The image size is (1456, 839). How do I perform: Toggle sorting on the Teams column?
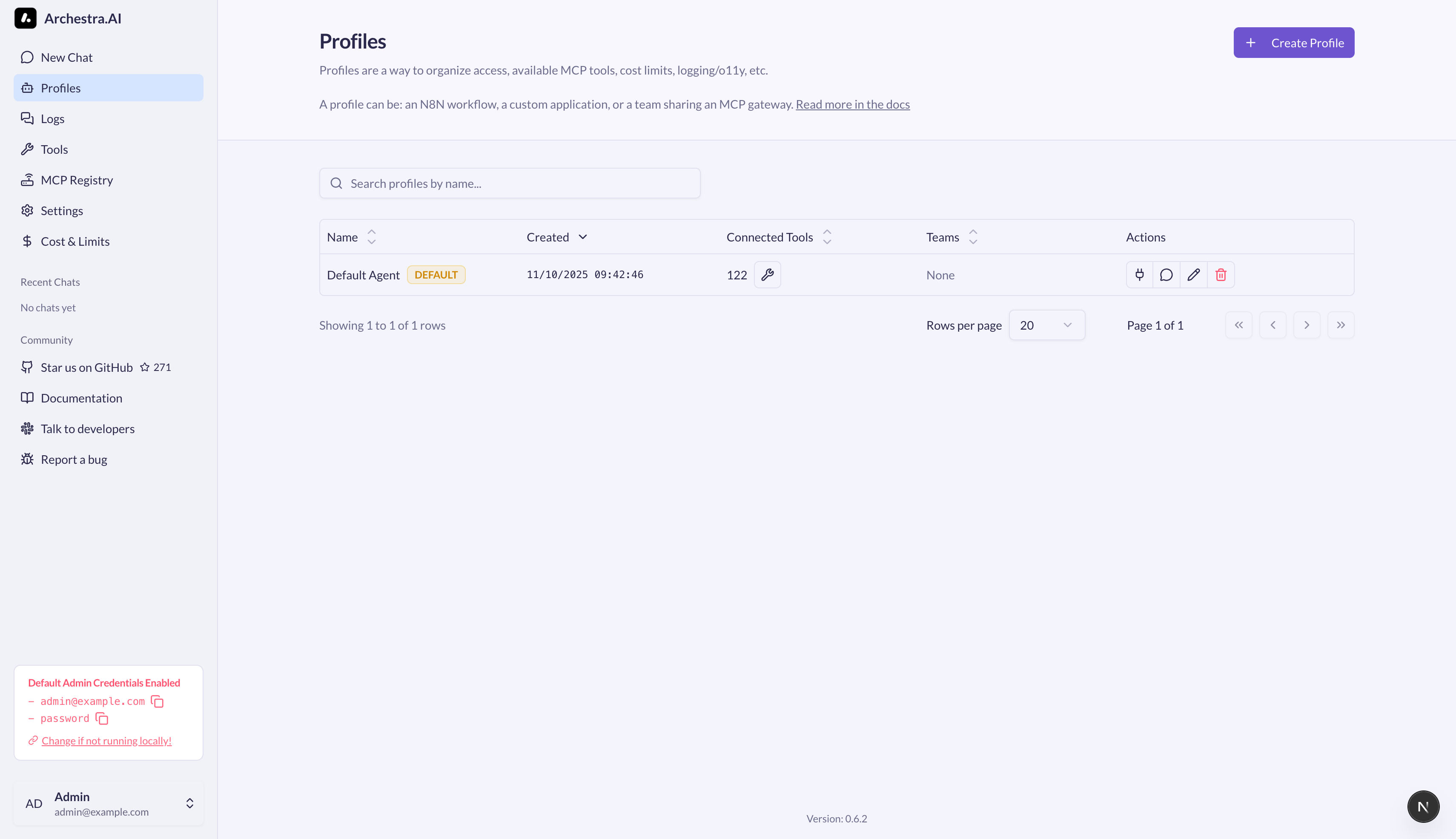[972, 236]
